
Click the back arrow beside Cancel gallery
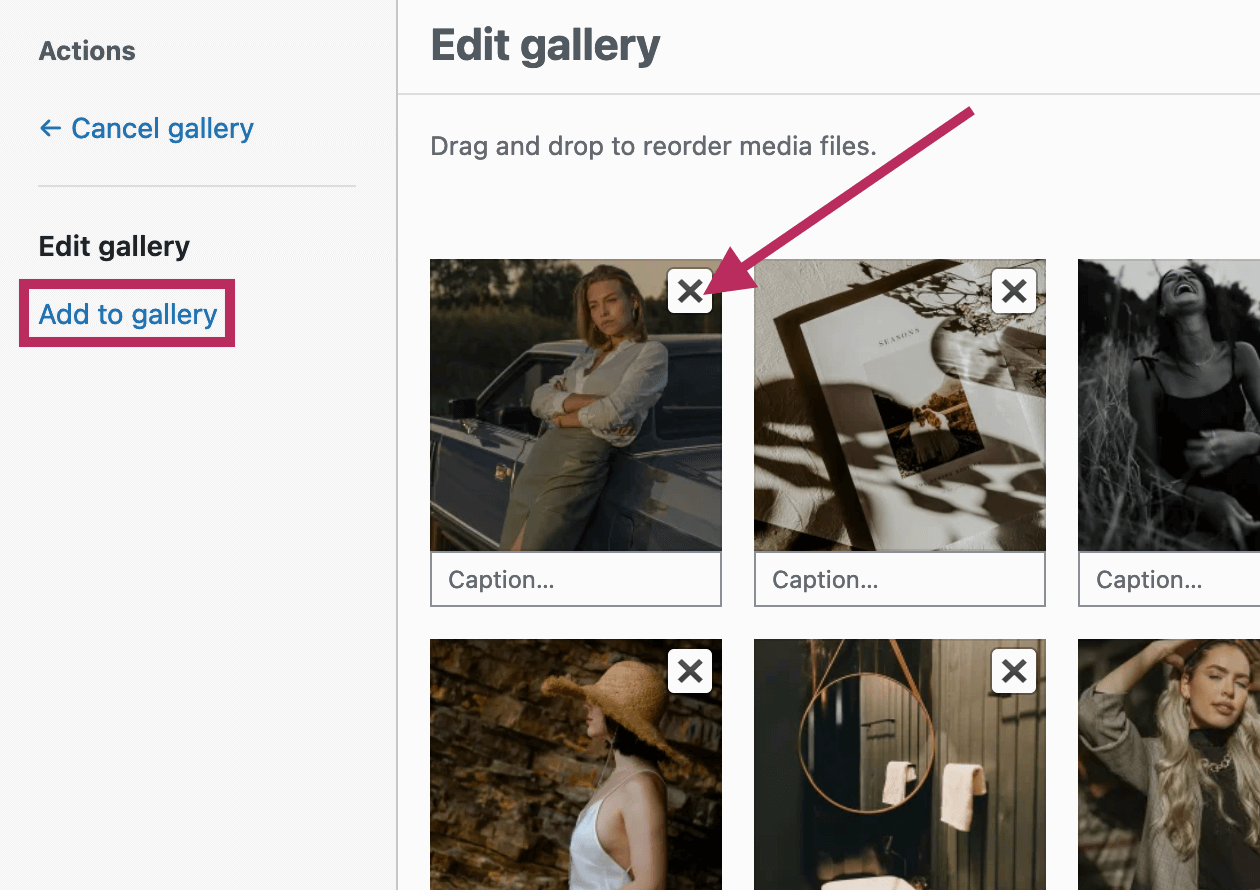click(x=50, y=129)
